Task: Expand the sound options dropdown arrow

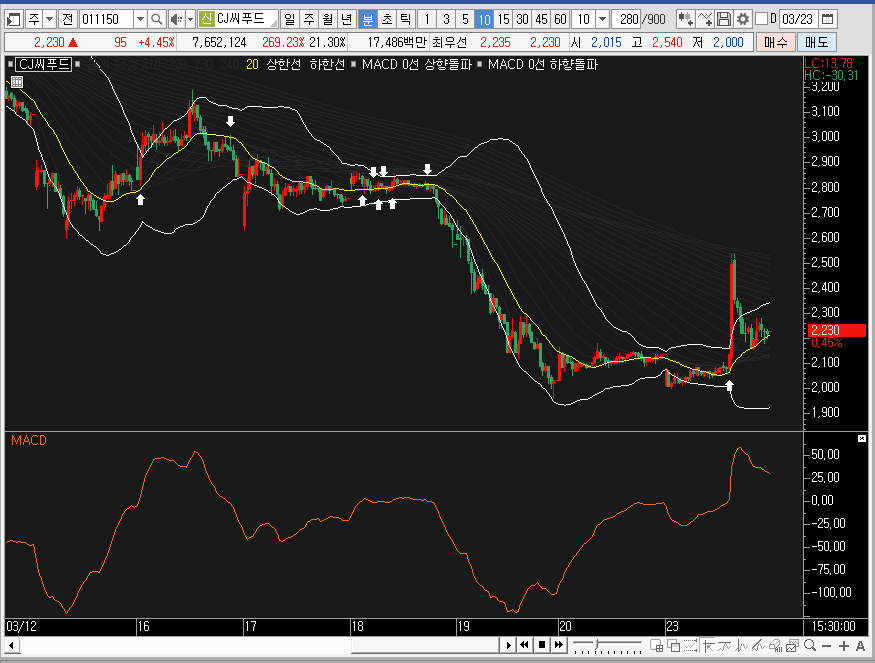Action: pyautogui.click(x=190, y=20)
